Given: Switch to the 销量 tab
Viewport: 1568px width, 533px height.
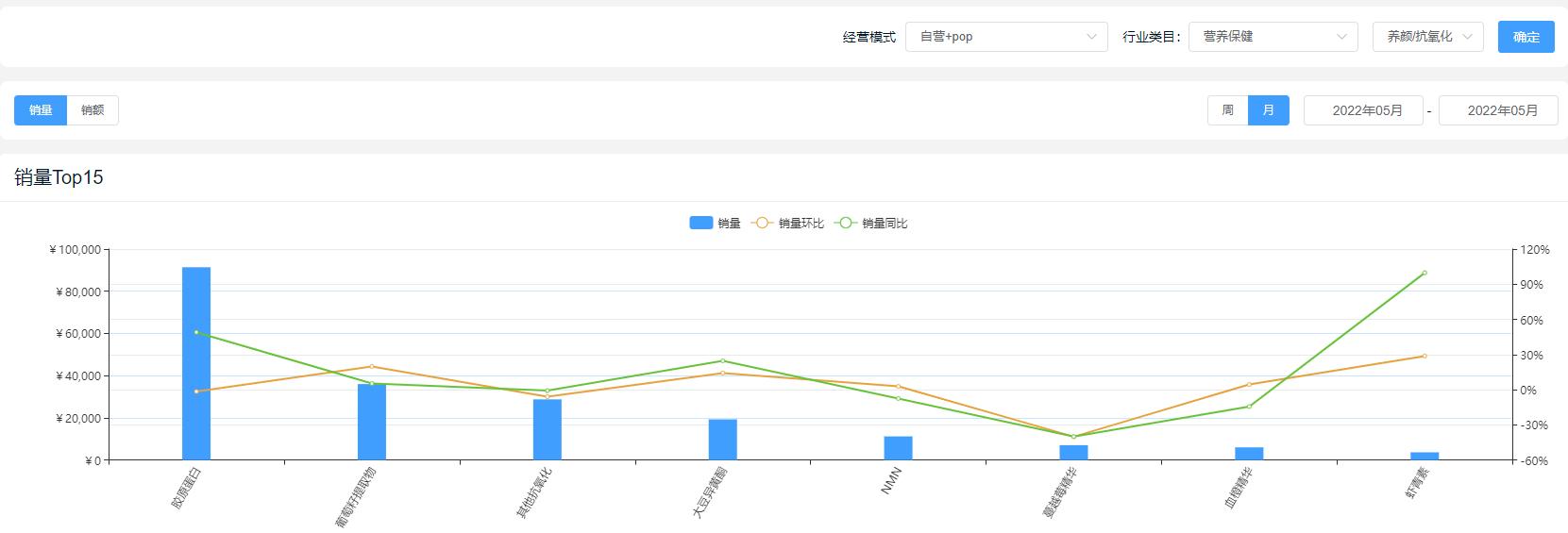Looking at the screenshot, I should coord(41,110).
